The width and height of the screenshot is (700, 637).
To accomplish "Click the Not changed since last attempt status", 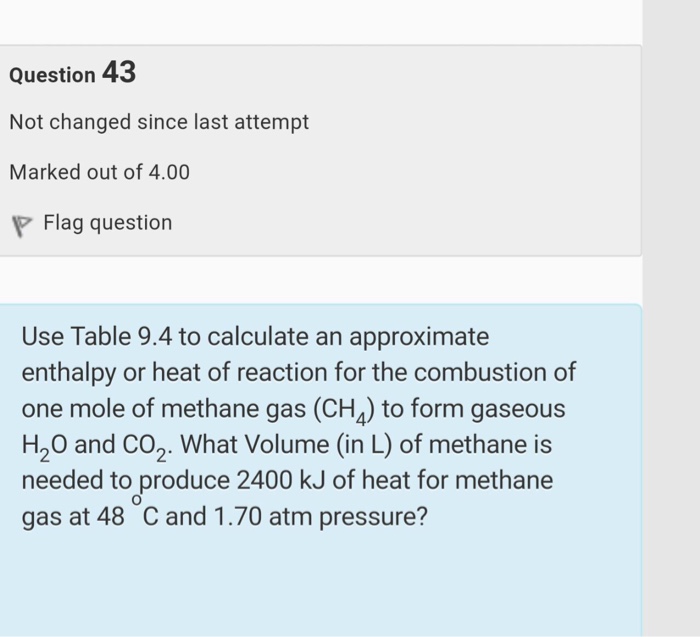I will point(159,122).
